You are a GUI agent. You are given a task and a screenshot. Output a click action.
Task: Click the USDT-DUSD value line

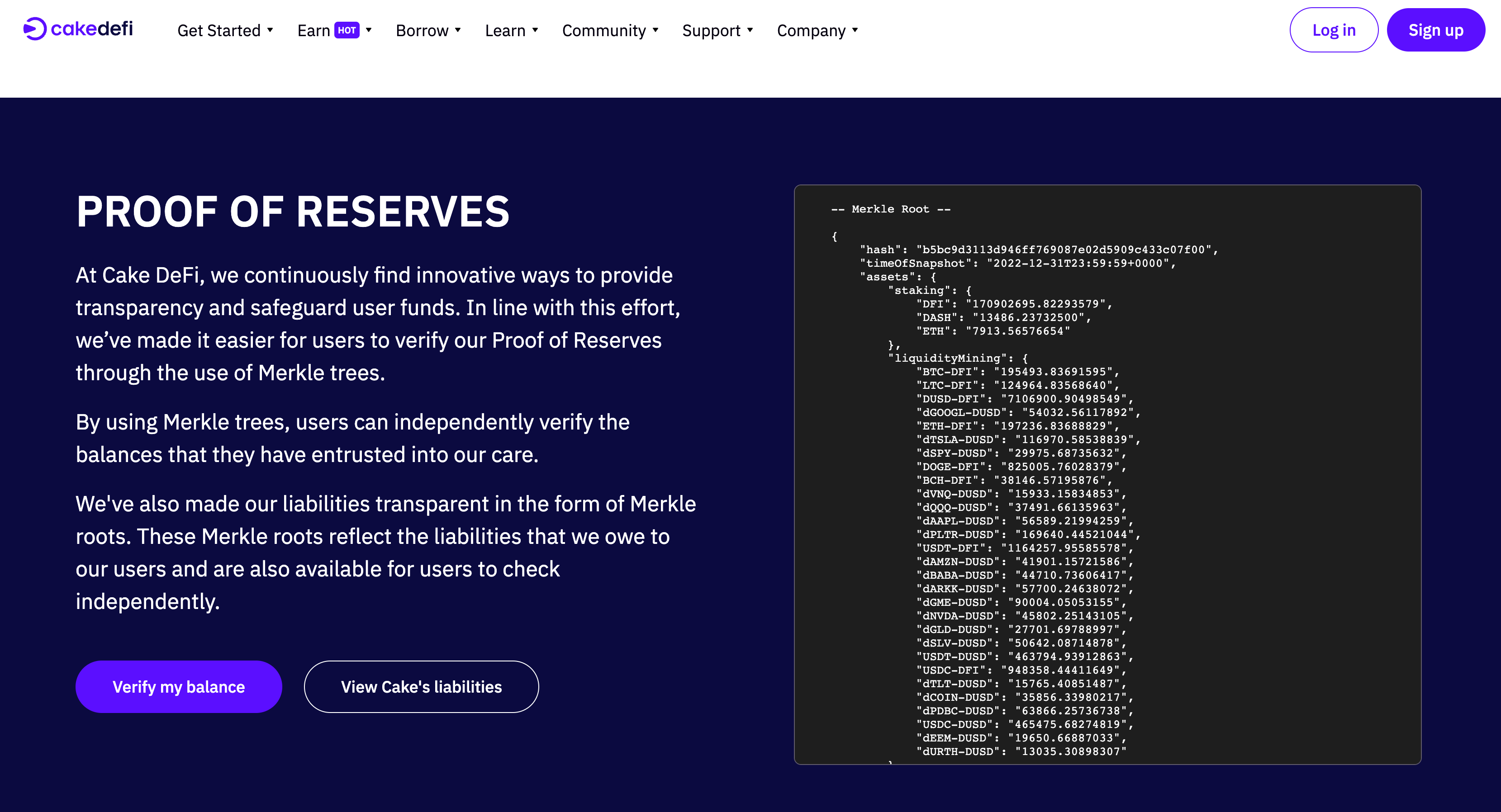pos(1025,656)
